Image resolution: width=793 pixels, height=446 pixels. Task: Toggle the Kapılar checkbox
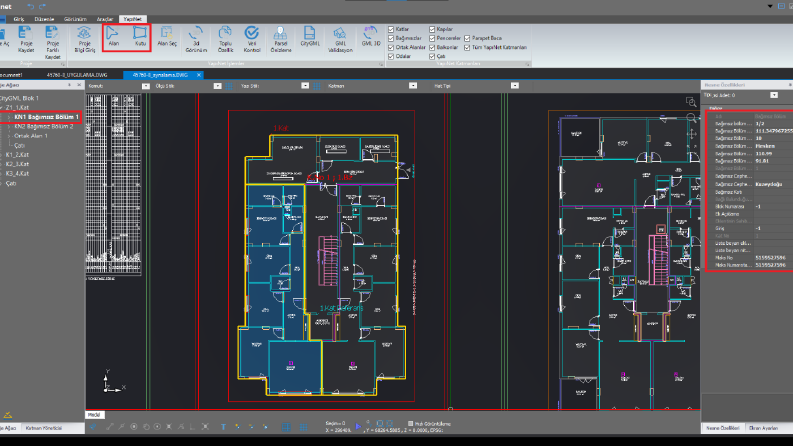click(432, 29)
